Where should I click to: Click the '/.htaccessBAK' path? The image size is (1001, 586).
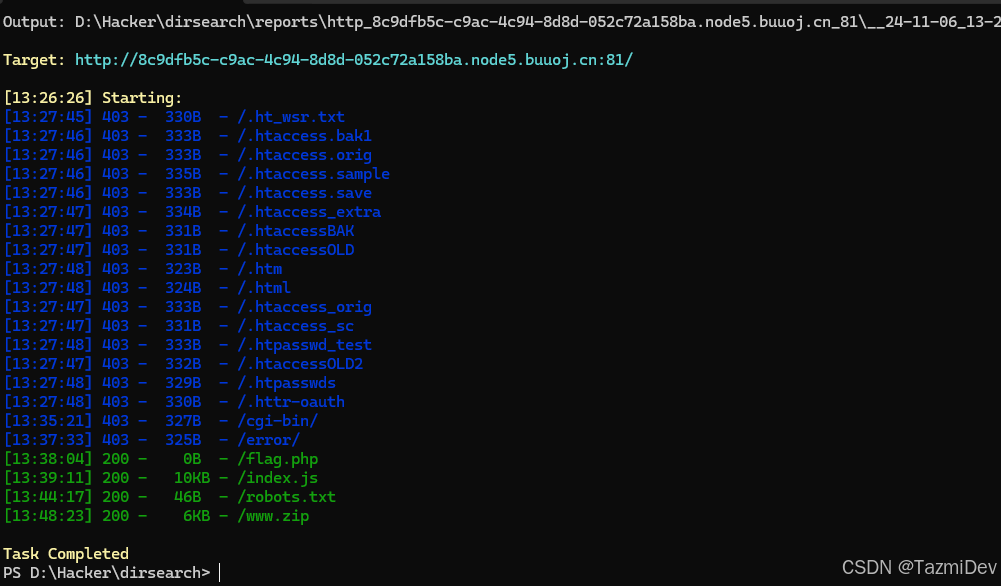pos(295,230)
